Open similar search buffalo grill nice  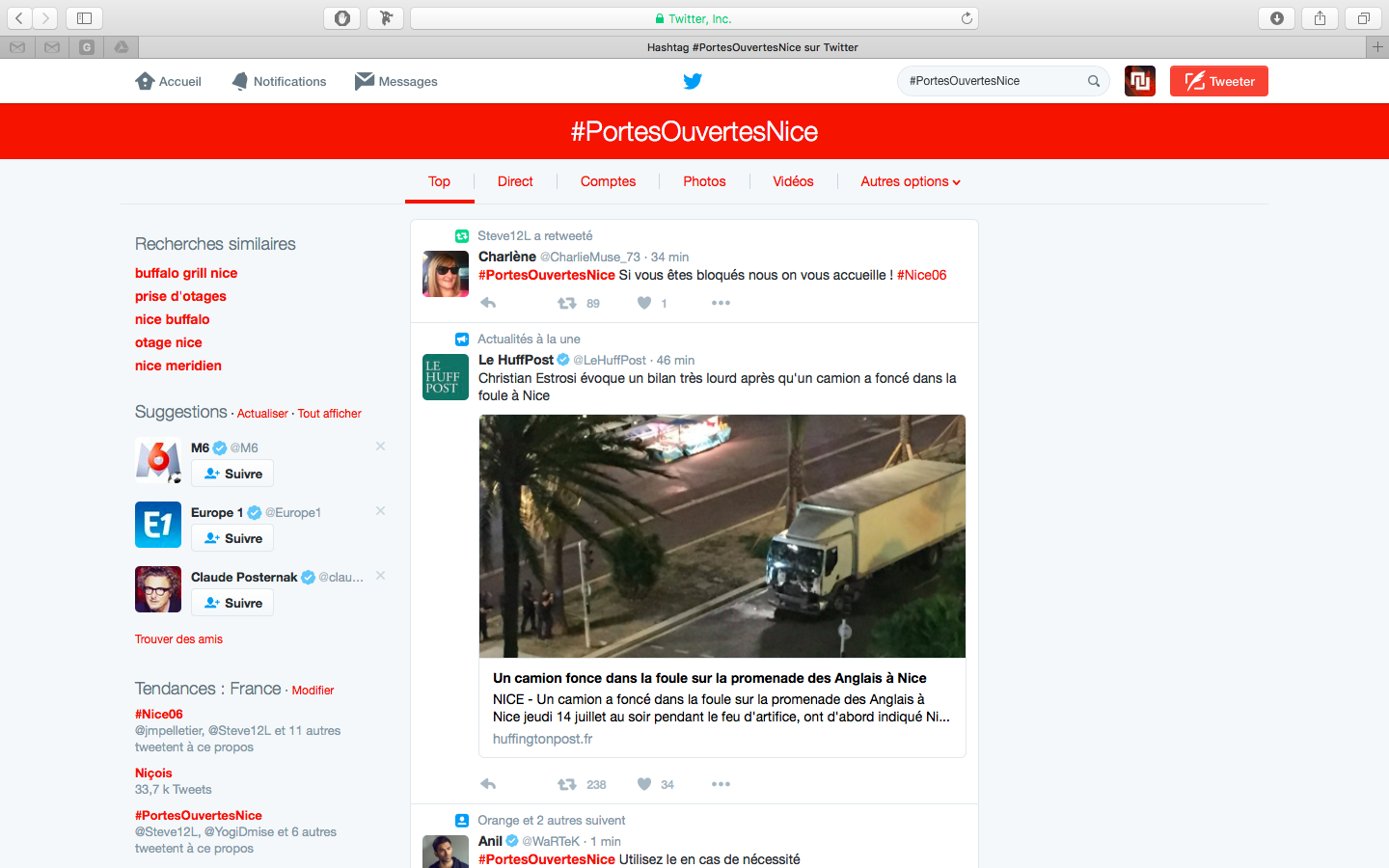click(x=186, y=273)
